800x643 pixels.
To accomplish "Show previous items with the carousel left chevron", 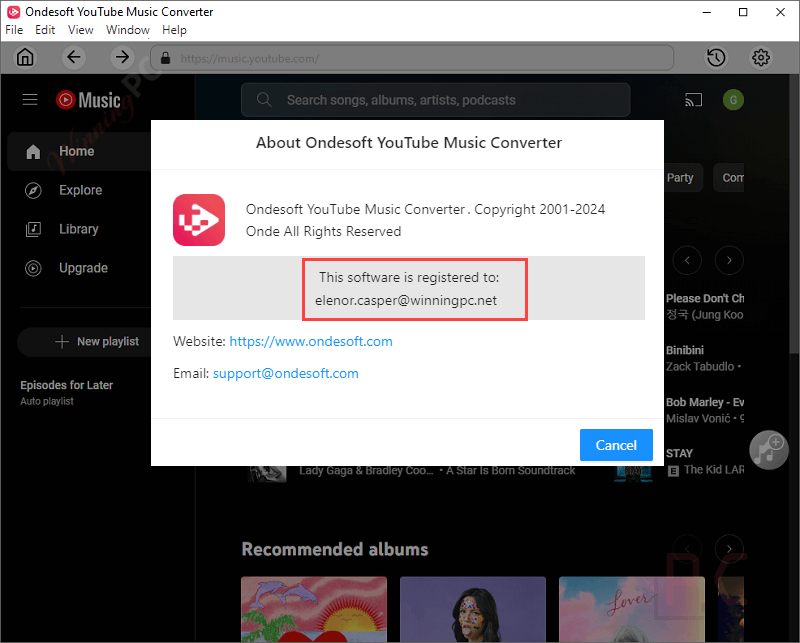I will 687,260.
